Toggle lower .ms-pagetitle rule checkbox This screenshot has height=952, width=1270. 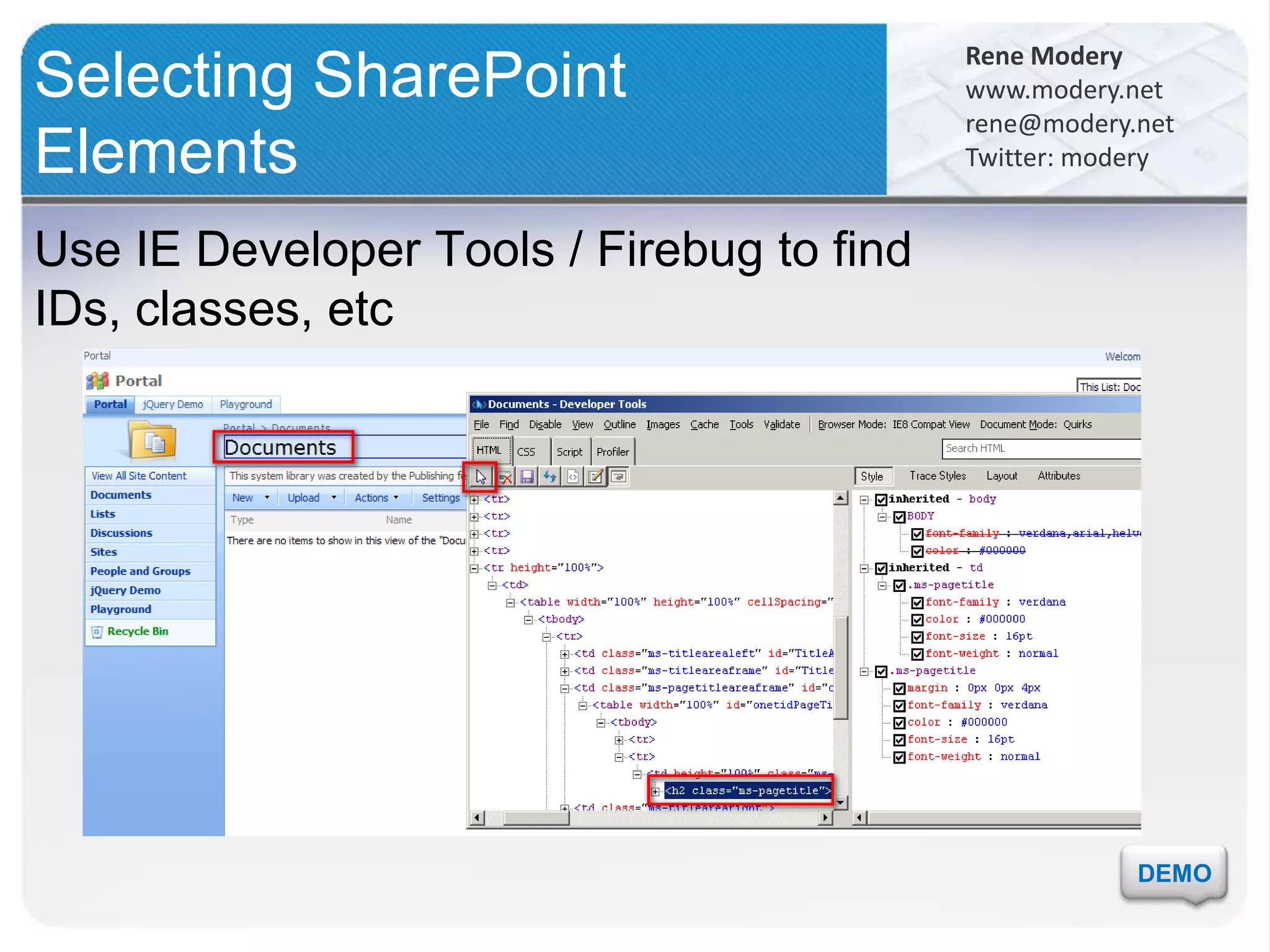pyautogui.click(x=881, y=671)
